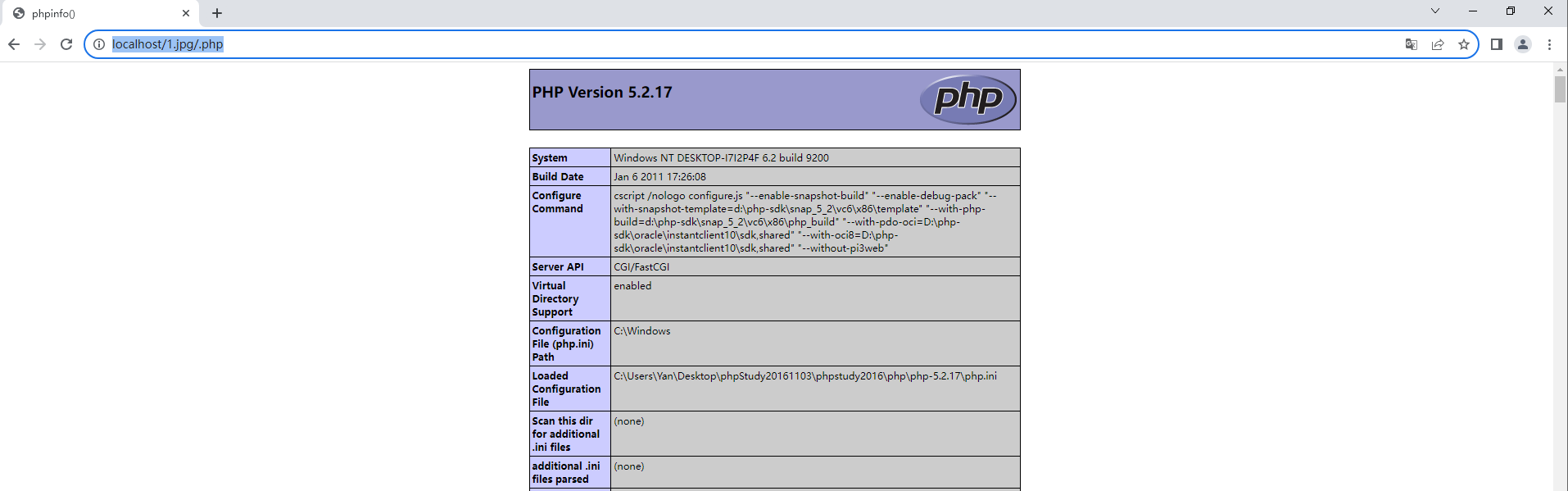The width and height of the screenshot is (1568, 491).
Task: View site information icon in address bar
Action: click(x=99, y=44)
